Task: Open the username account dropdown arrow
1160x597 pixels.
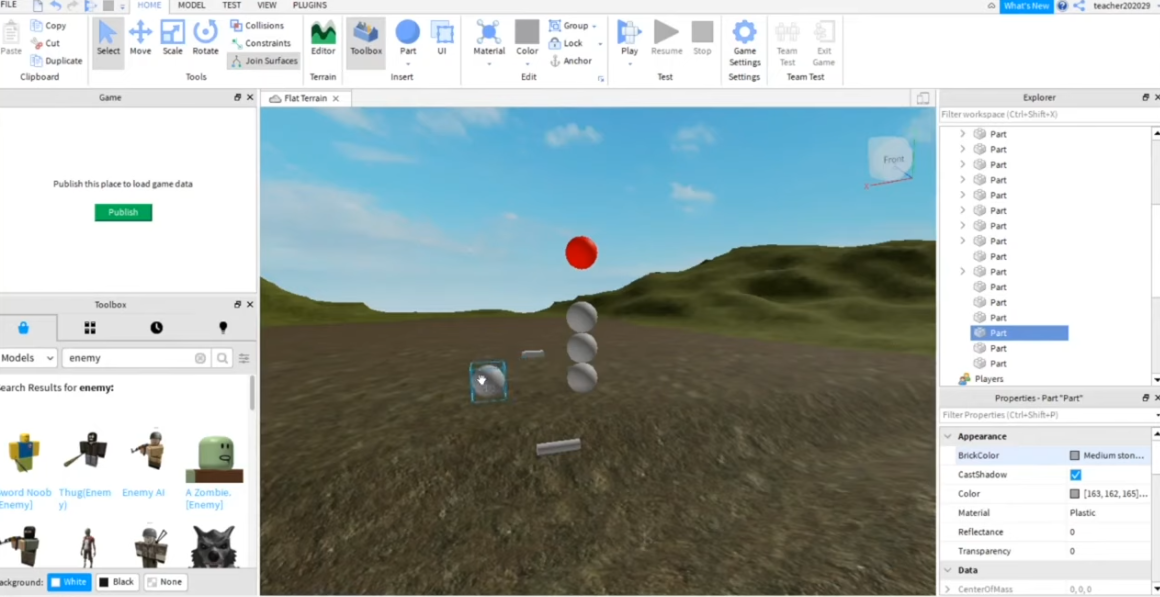Action: [1156, 5]
